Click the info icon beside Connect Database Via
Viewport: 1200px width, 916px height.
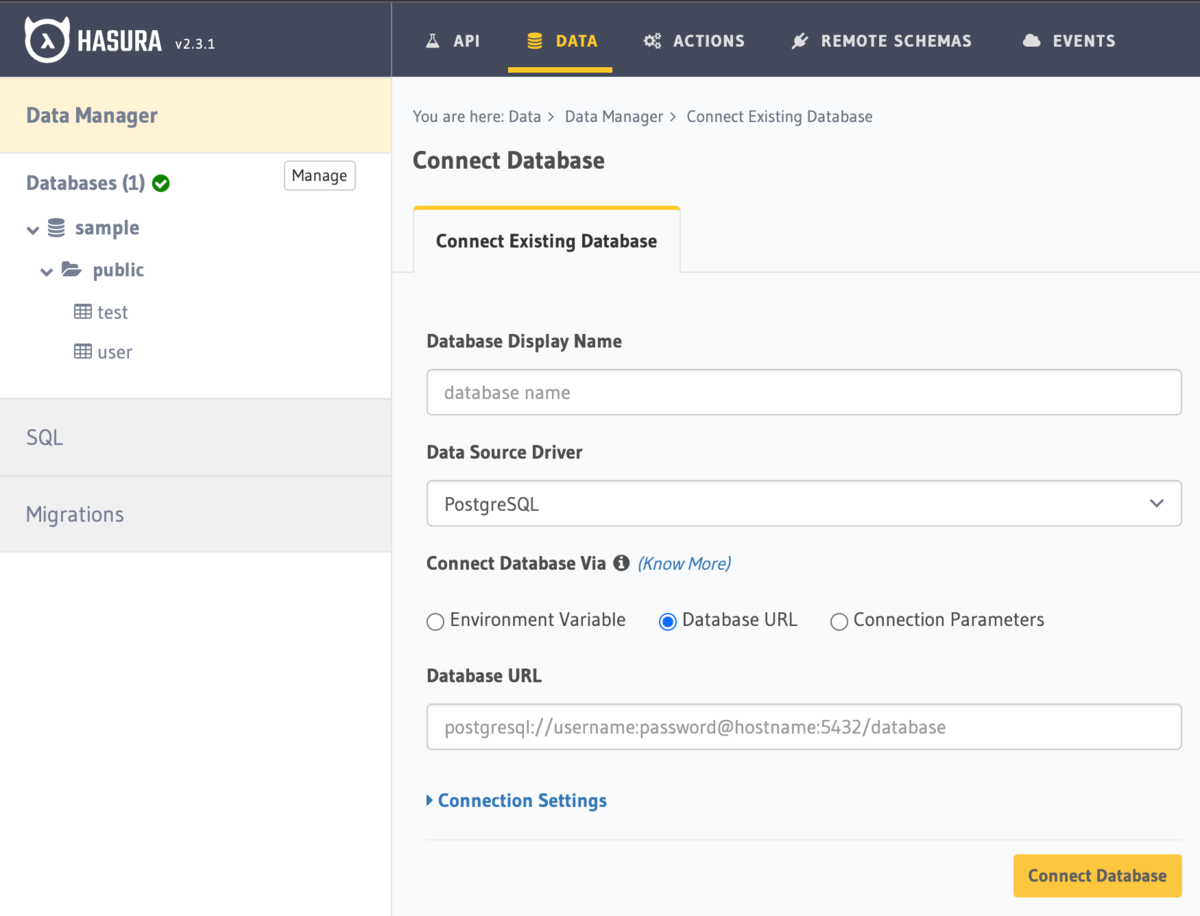[621, 563]
